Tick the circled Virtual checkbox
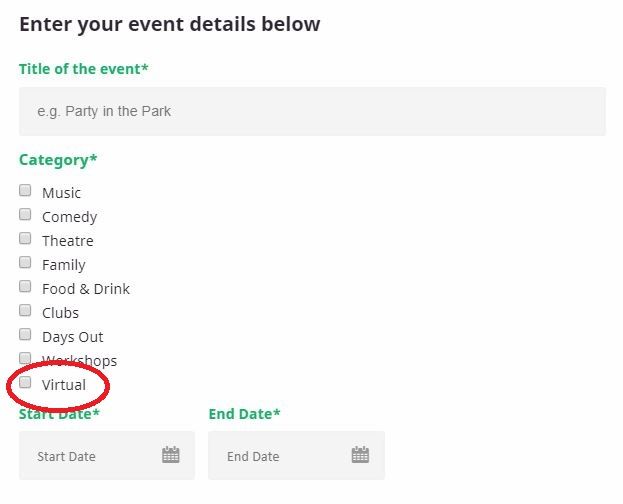Viewport: 623px width, 504px height. [25, 382]
